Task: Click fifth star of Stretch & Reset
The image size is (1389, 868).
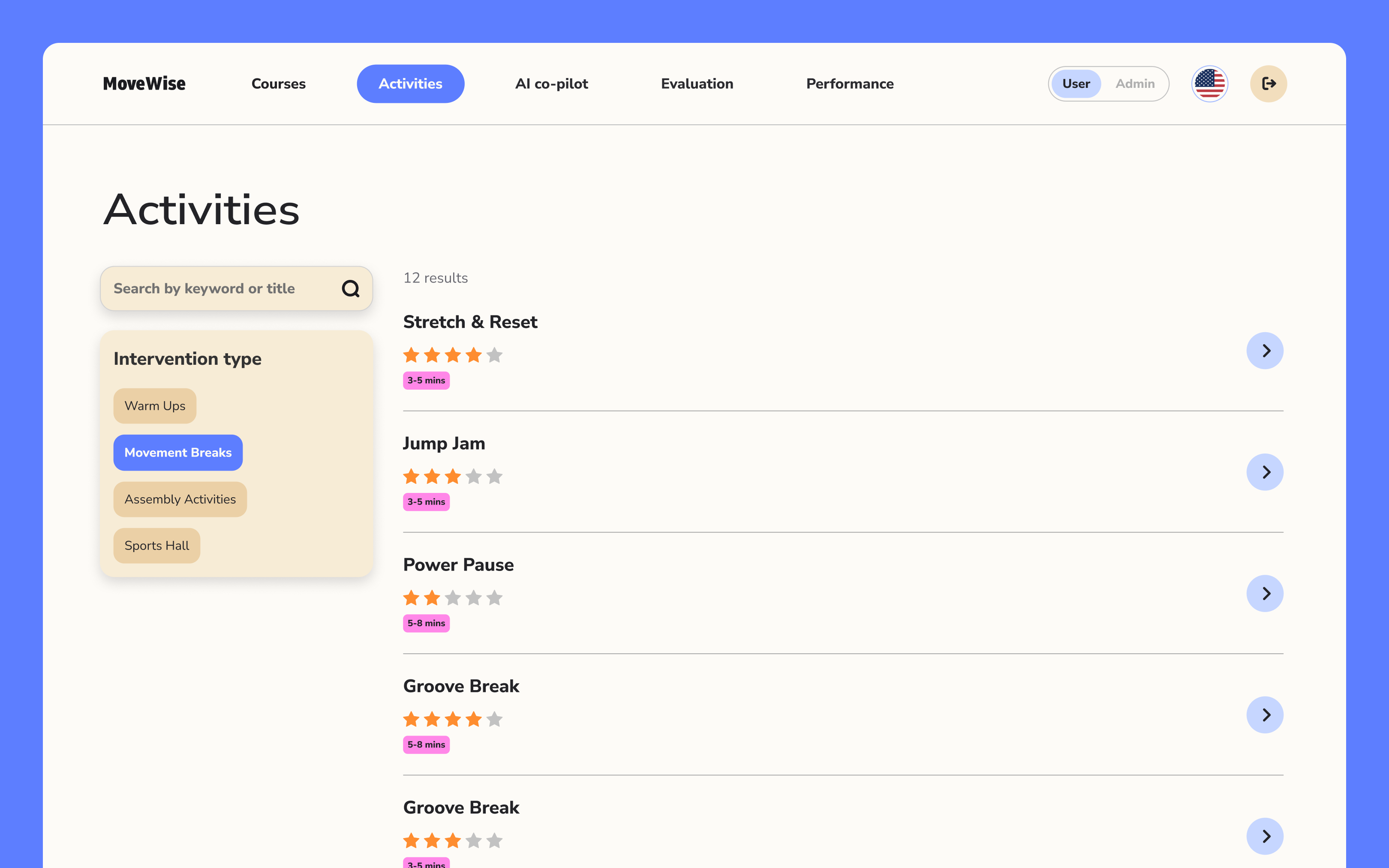Action: click(x=494, y=355)
